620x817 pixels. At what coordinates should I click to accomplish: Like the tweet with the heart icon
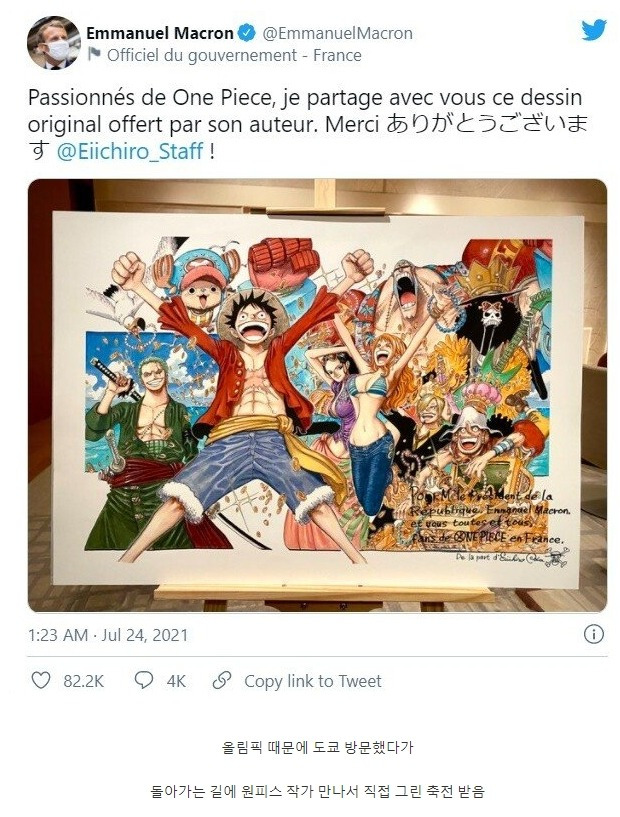(x=41, y=681)
